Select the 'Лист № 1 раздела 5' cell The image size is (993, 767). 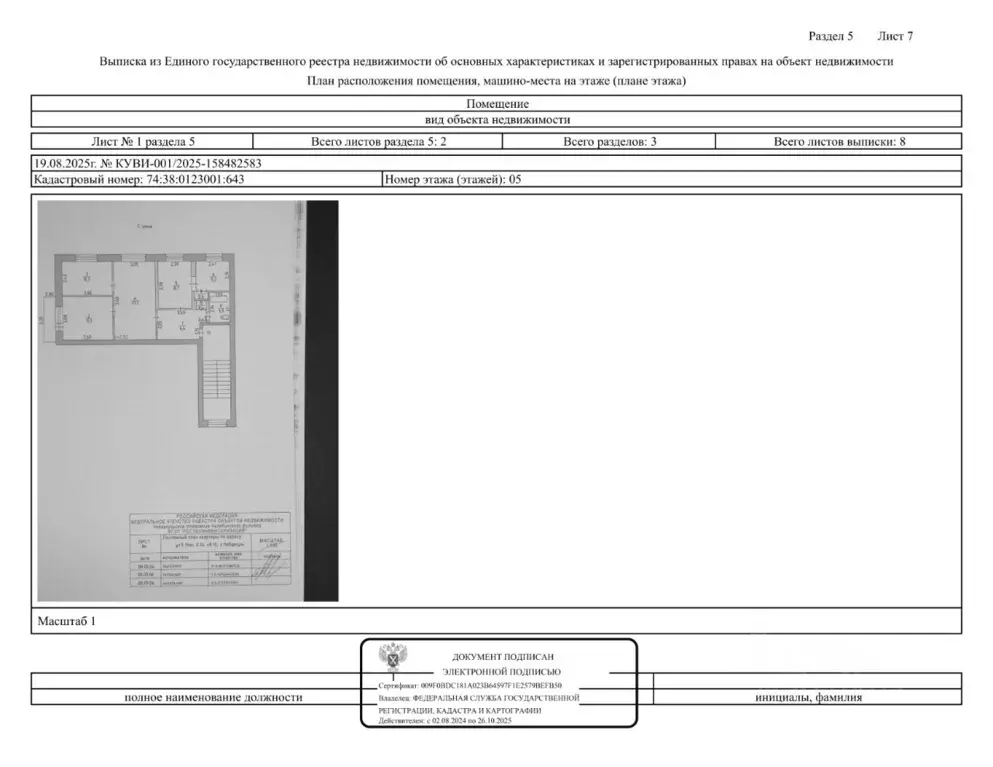tap(142, 141)
